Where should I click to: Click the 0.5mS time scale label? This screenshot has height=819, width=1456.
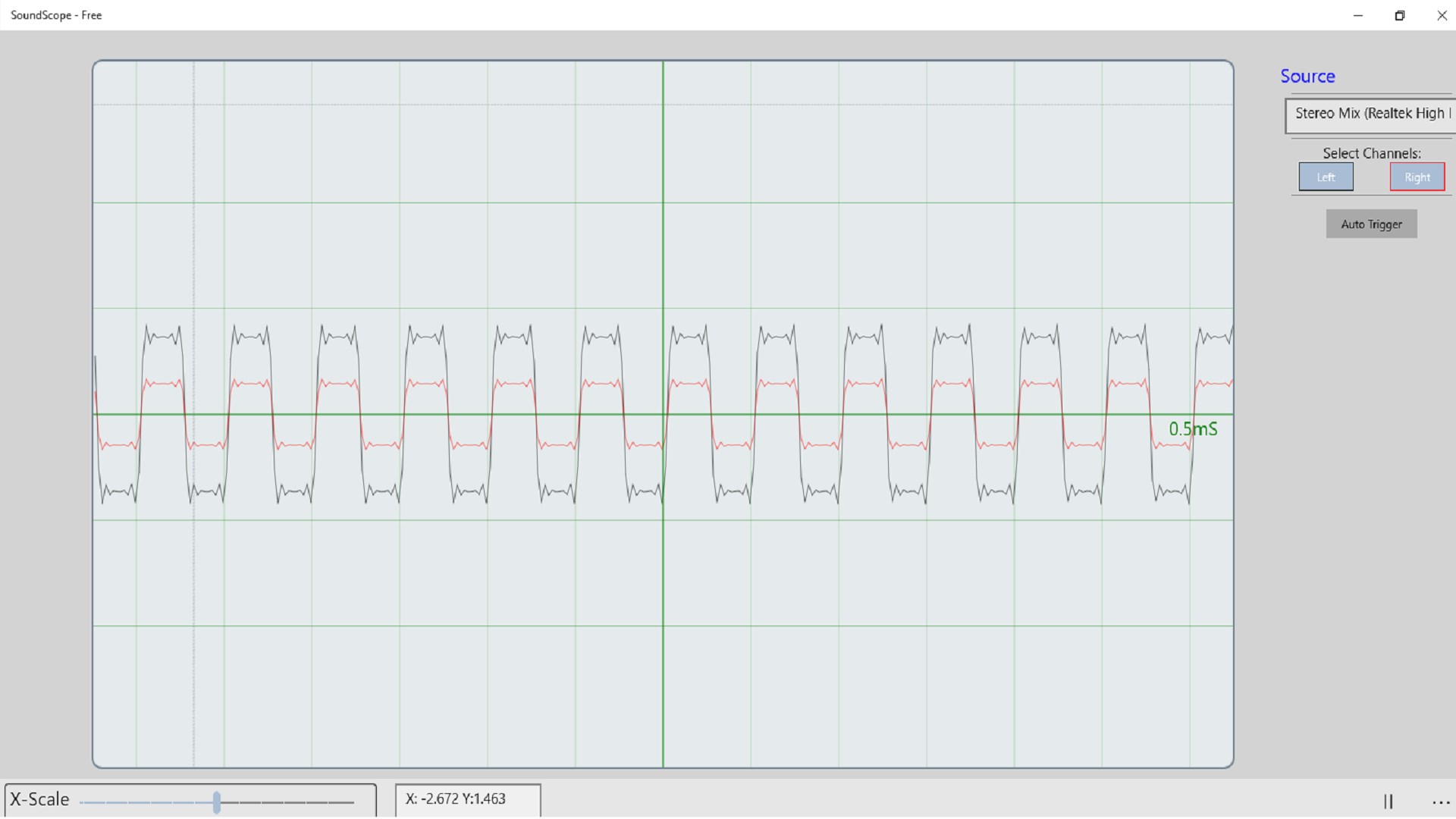click(1192, 429)
